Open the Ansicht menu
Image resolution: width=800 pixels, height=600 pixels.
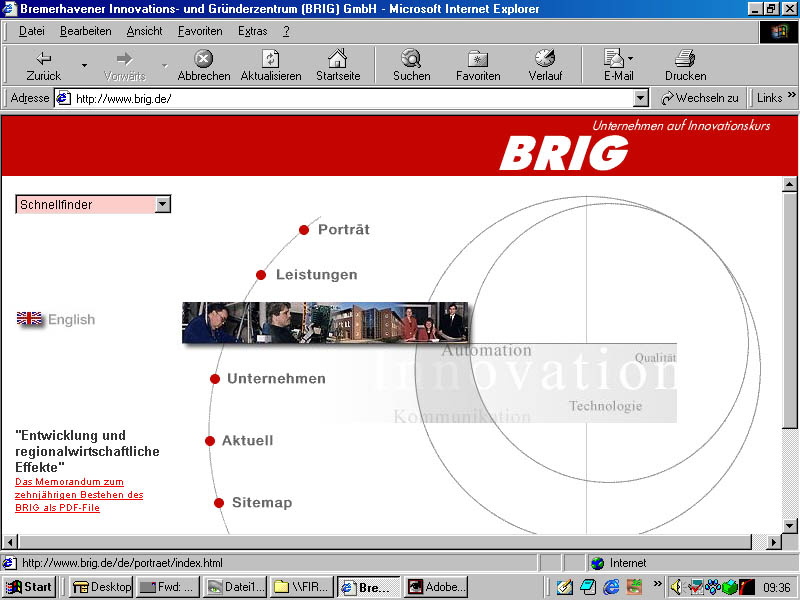[144, 31]
